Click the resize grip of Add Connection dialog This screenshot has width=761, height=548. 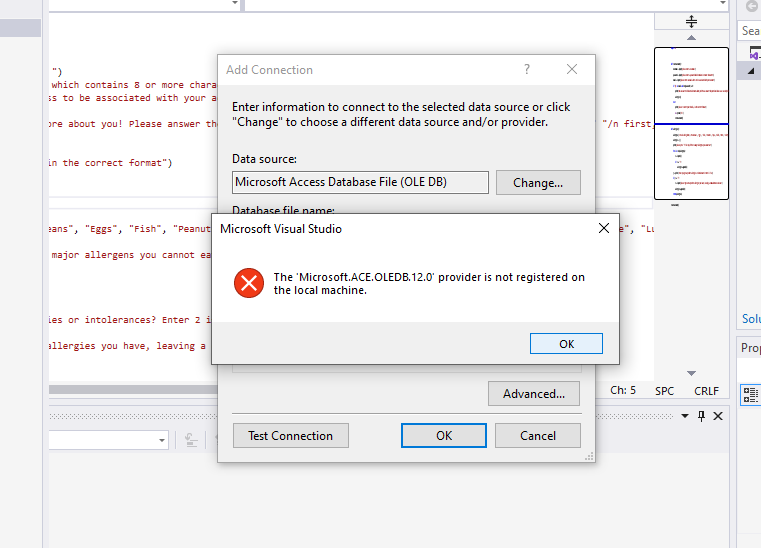click(x=589, y=456)
